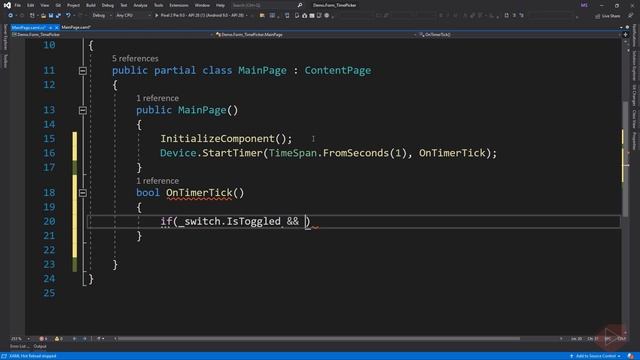Click the Undo arrow icon
This screenshot has width=640, height=360.
[68, 16]
